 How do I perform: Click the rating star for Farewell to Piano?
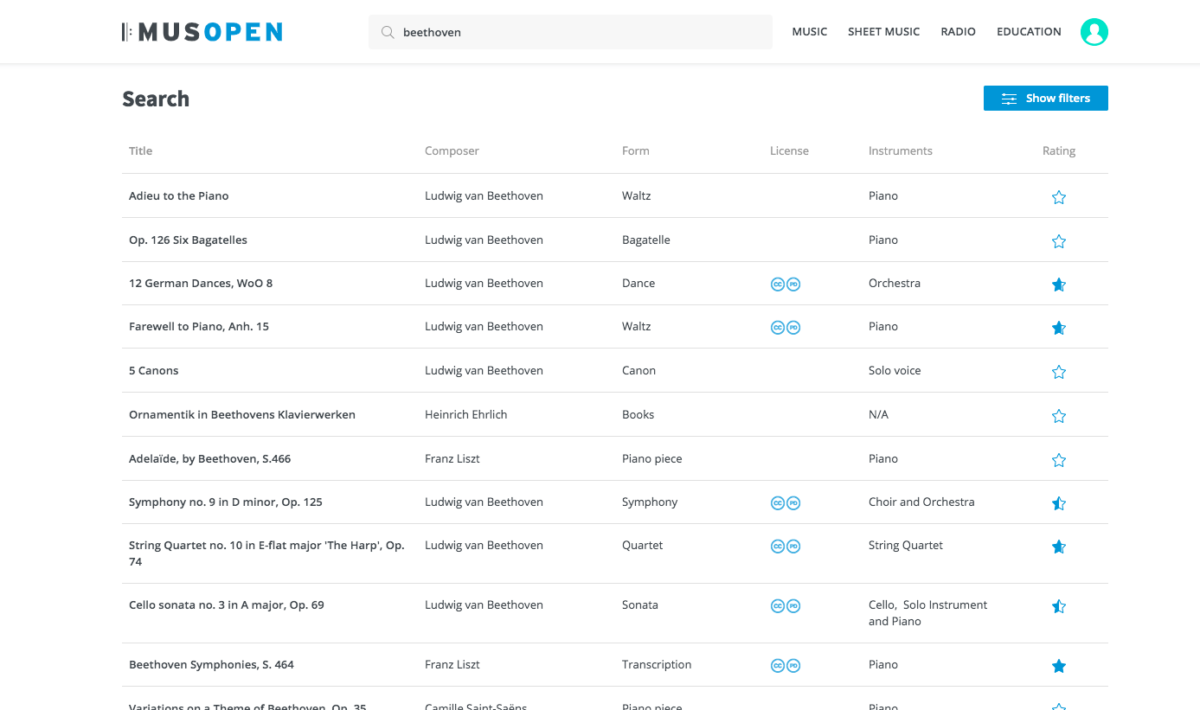(x=1059, y=327)
